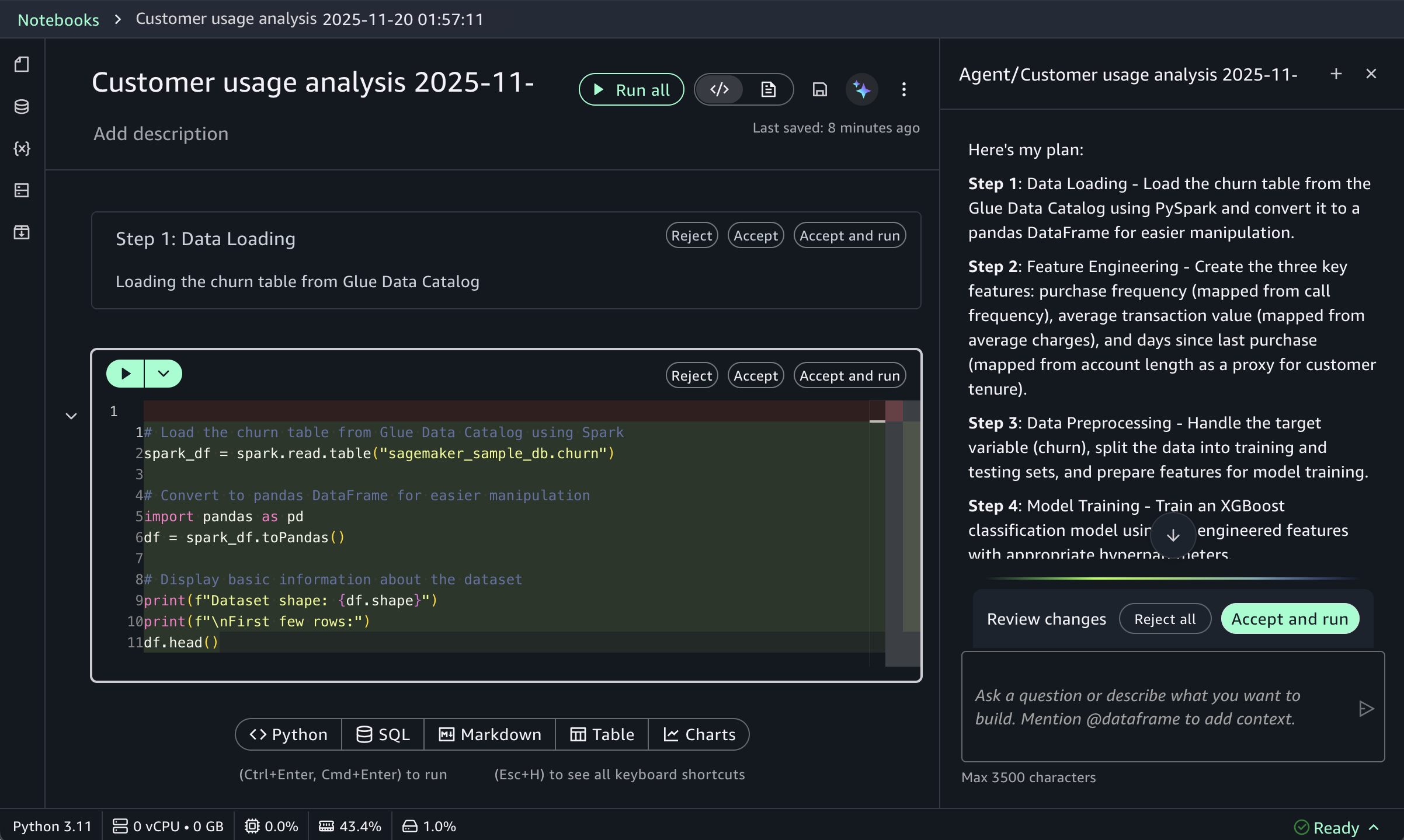Start a new agent chat with plus

tap(1336, 74)
